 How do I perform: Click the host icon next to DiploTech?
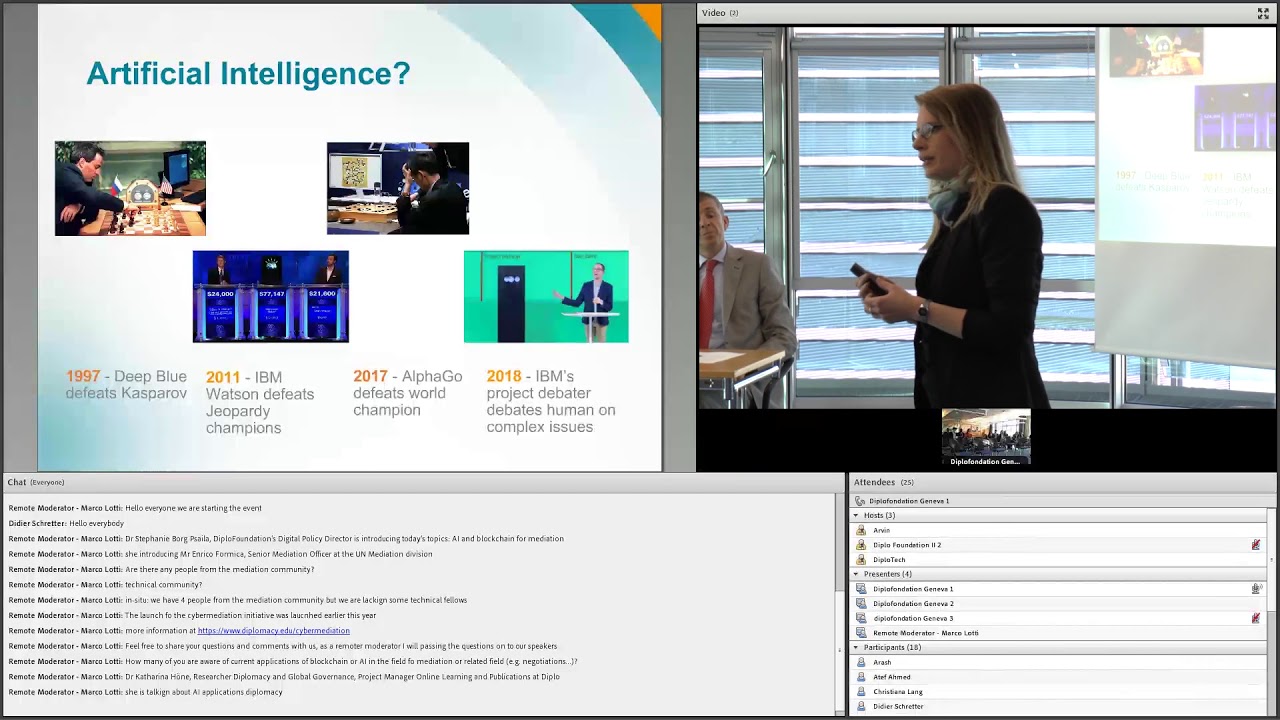(x=861, y=560)
